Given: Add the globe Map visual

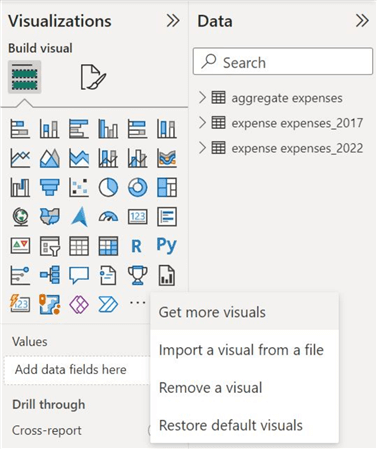Looking at the screenshot, I should pyautogui.click(x=20, y=217).
